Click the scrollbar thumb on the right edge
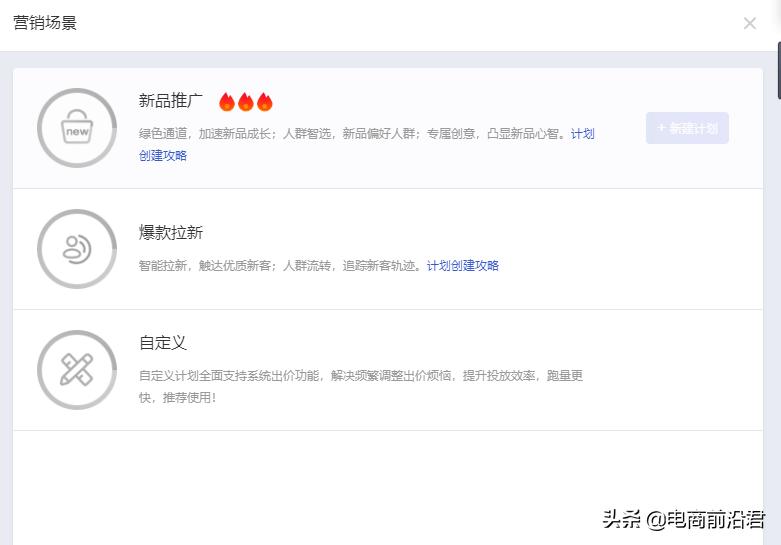 pyautogui.click(x=779, y=71)
